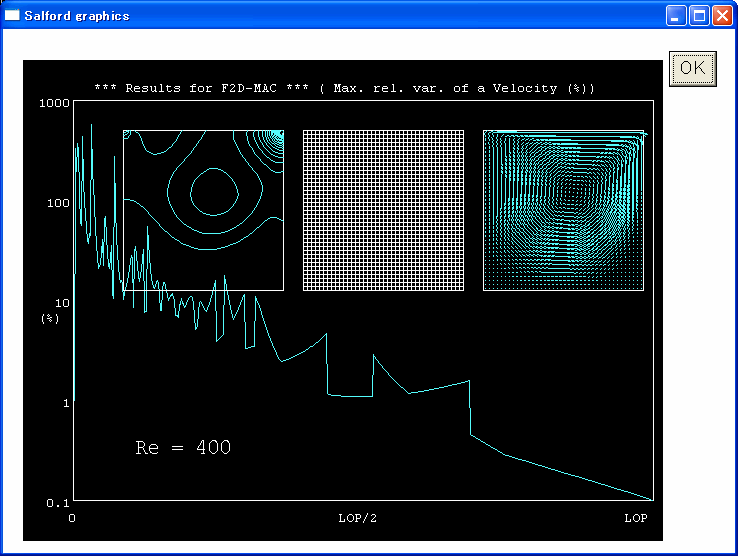Viewport: 738px width, 556px height.
Task: Click the '0' x-axis origin label
Action: pos(72,518)
